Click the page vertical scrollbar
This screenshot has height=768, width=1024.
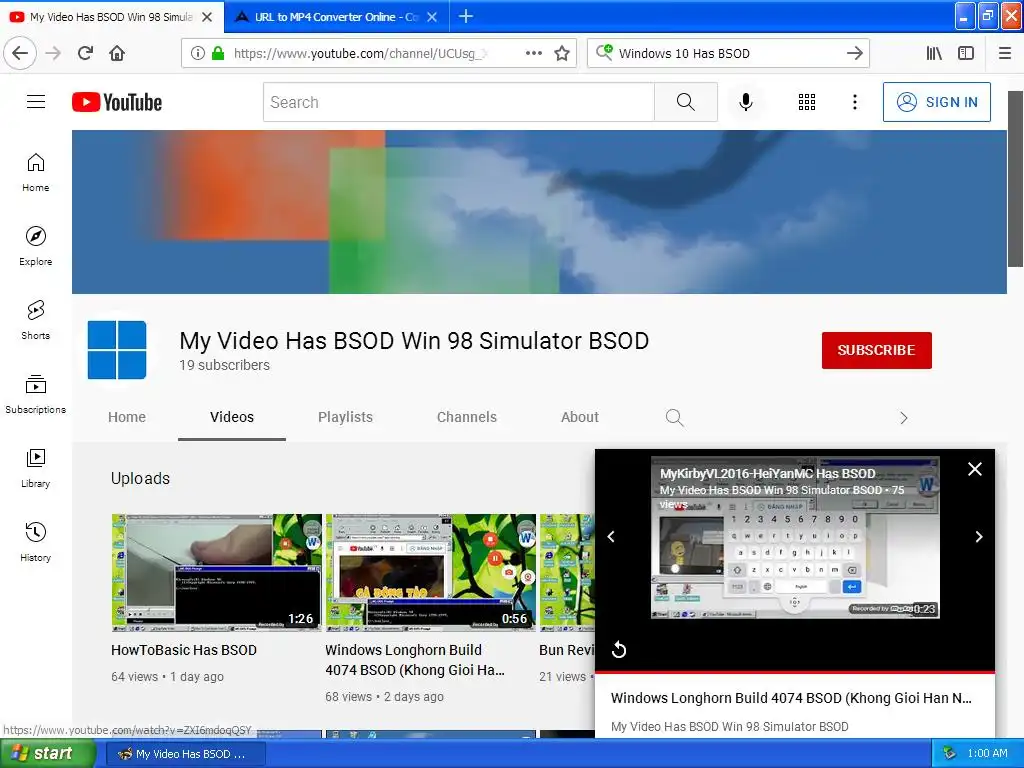[x=1015, y=179]
